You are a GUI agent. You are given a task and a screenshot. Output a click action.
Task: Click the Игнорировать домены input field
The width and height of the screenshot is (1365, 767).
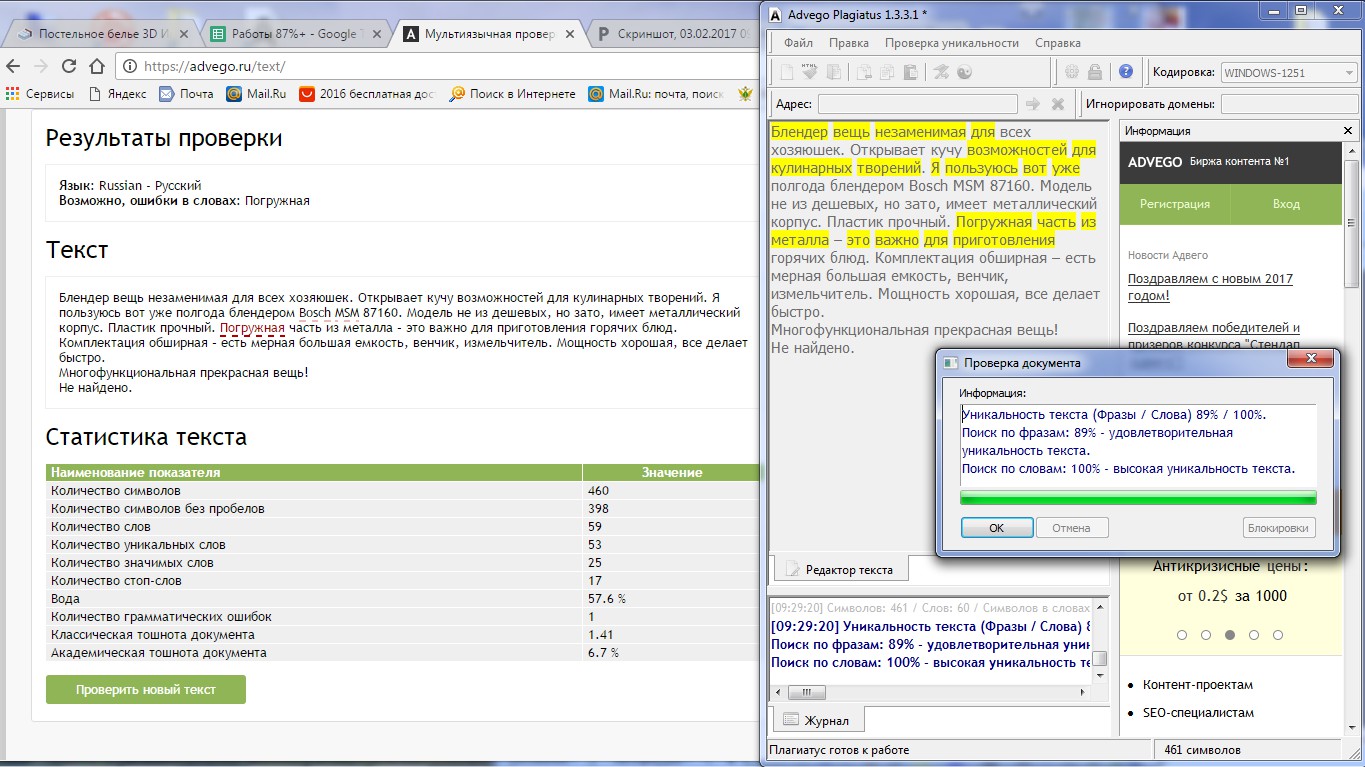coord(1290,104)
